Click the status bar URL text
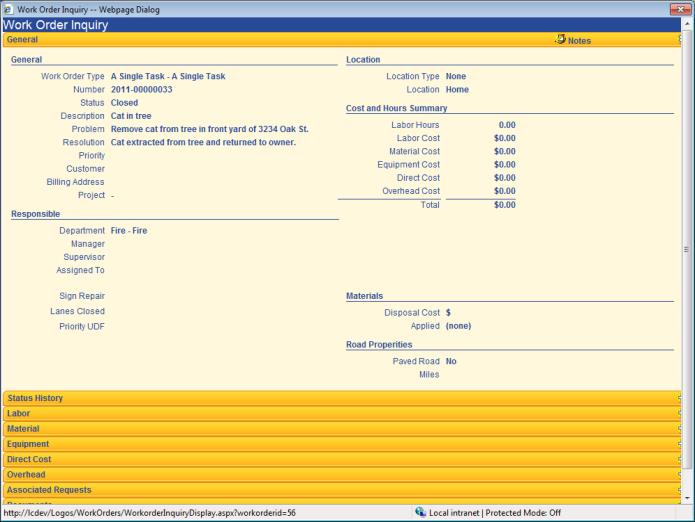This screenshot has width=695, height=522. pos(150,512)
